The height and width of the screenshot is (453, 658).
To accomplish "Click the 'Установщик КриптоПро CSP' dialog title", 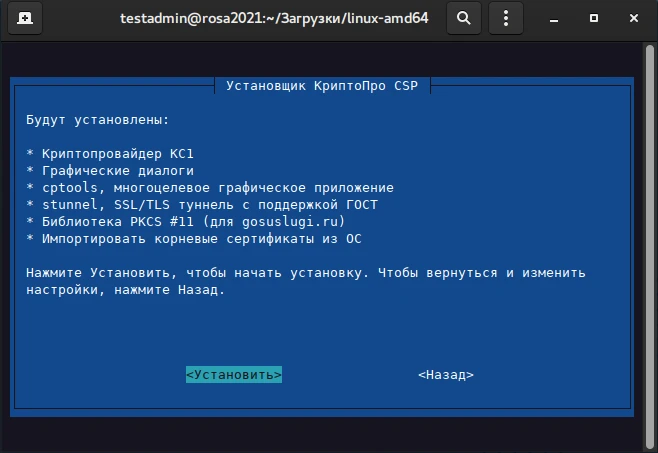I will (322, 86).
